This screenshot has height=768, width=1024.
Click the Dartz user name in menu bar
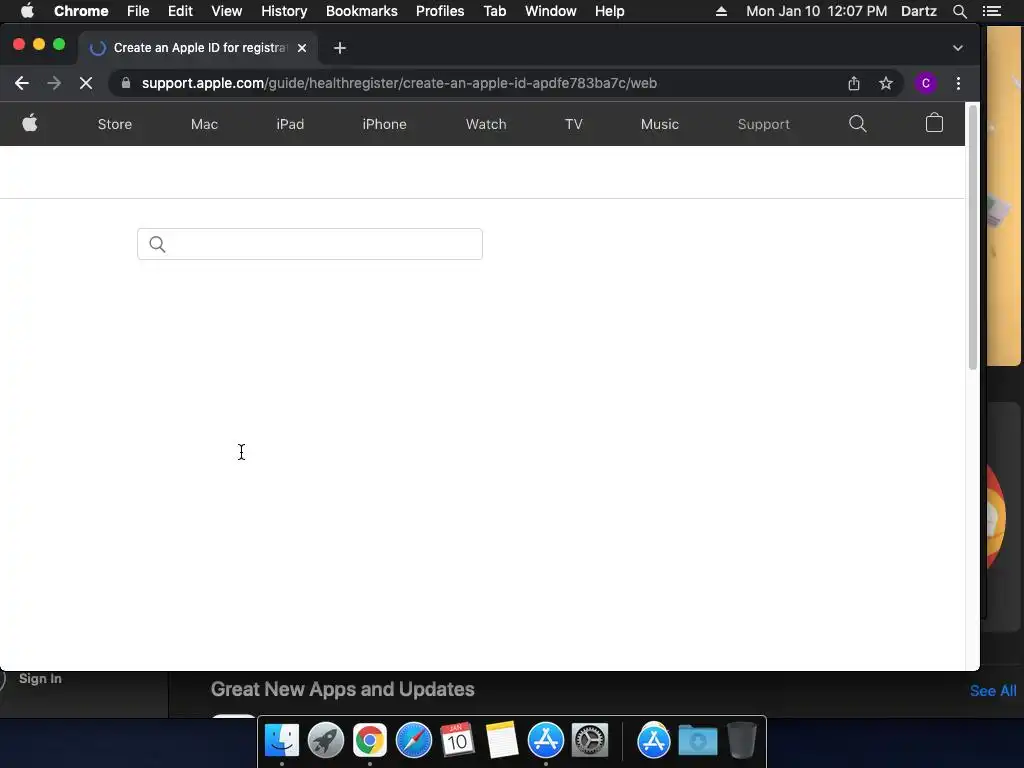pyautogui.click(x=919, y=11)
